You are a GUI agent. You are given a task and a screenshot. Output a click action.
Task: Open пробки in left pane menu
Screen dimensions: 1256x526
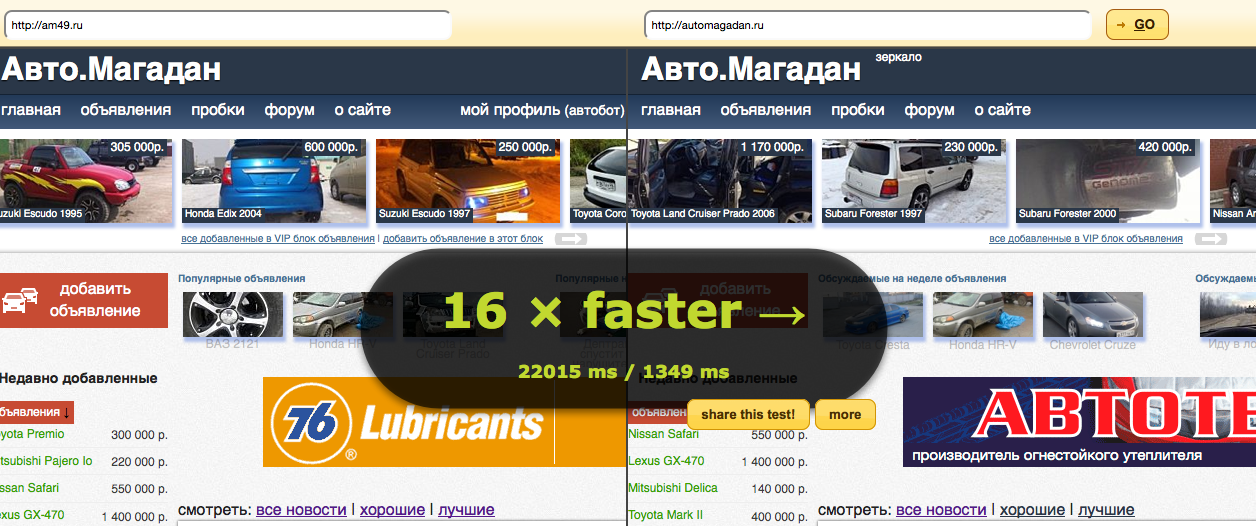point(218,110)
